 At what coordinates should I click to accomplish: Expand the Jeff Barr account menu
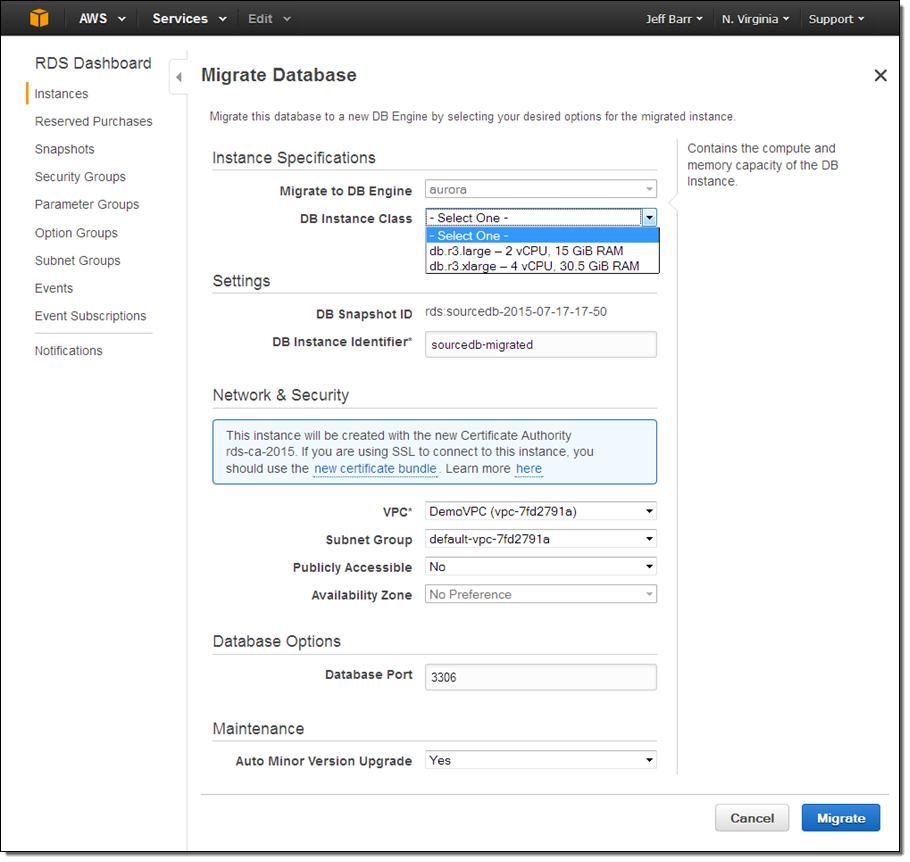pos(674,19)
